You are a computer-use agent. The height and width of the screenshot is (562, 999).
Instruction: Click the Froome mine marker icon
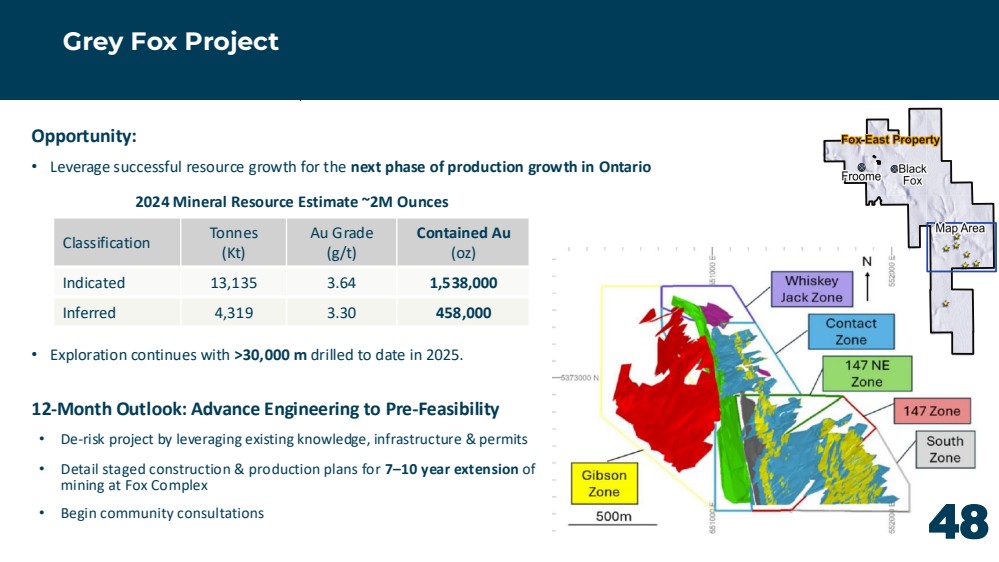pyautogui.click(x=861, y=168)
